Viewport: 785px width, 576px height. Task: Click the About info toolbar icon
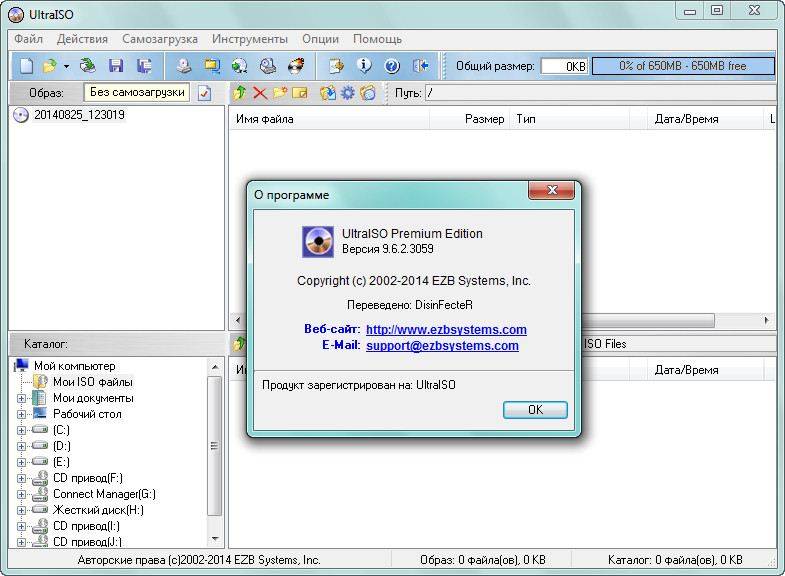click(x=364, y=66)
